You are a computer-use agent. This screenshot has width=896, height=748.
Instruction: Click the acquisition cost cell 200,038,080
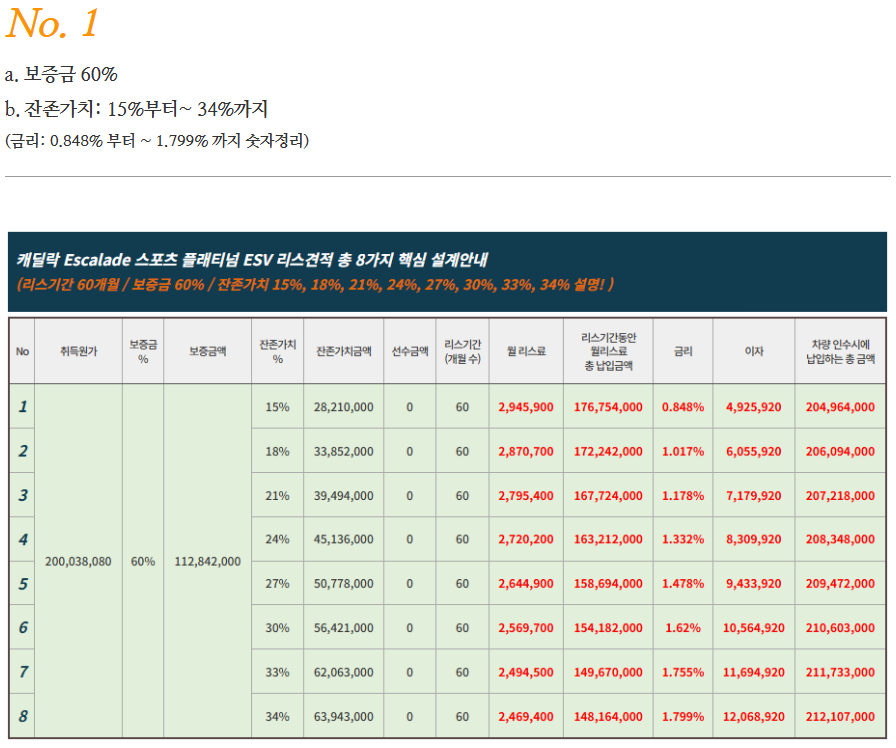click(78, 562)
